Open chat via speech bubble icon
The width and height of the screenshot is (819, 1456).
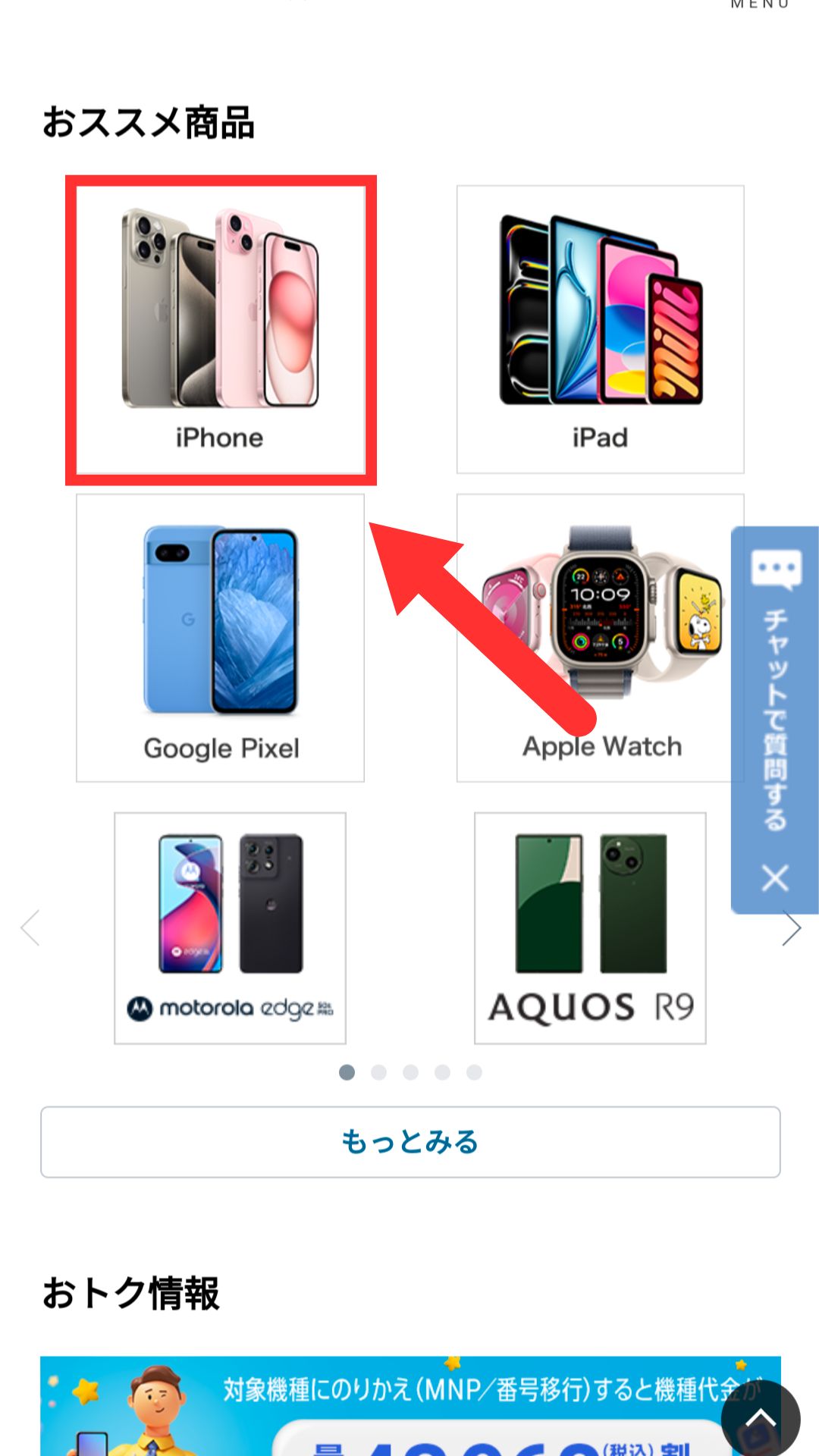776,569
